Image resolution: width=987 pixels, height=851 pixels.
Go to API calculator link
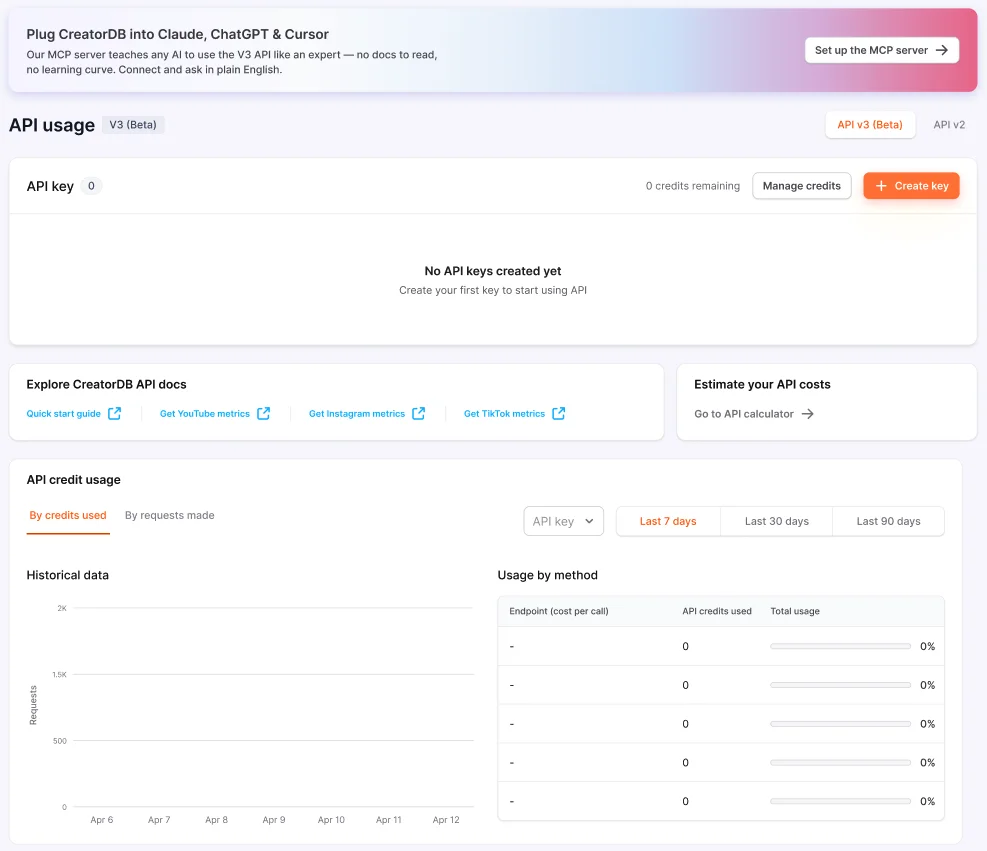click(744, 414)
